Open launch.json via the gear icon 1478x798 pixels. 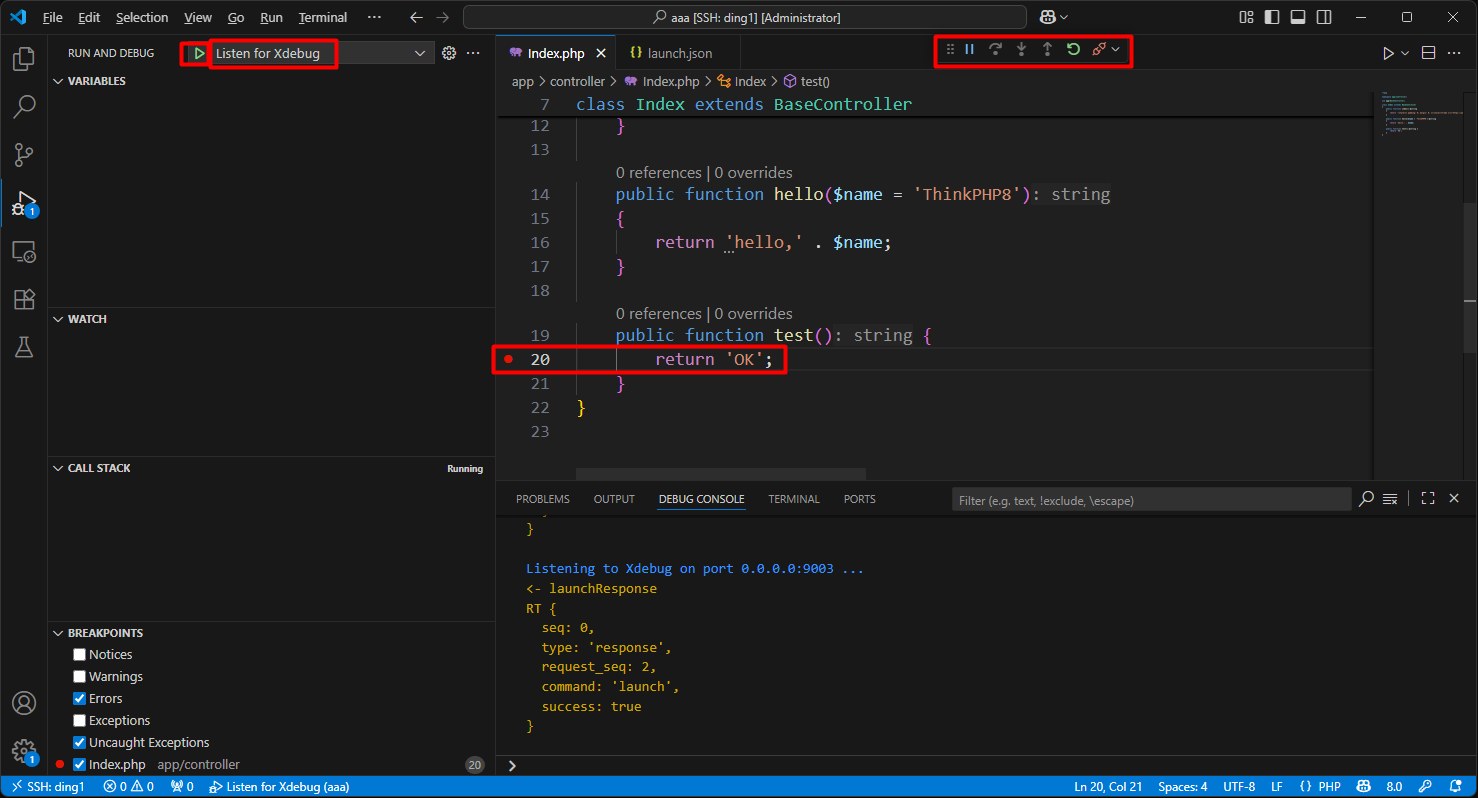pyautogui.click(x=449, y=53)
